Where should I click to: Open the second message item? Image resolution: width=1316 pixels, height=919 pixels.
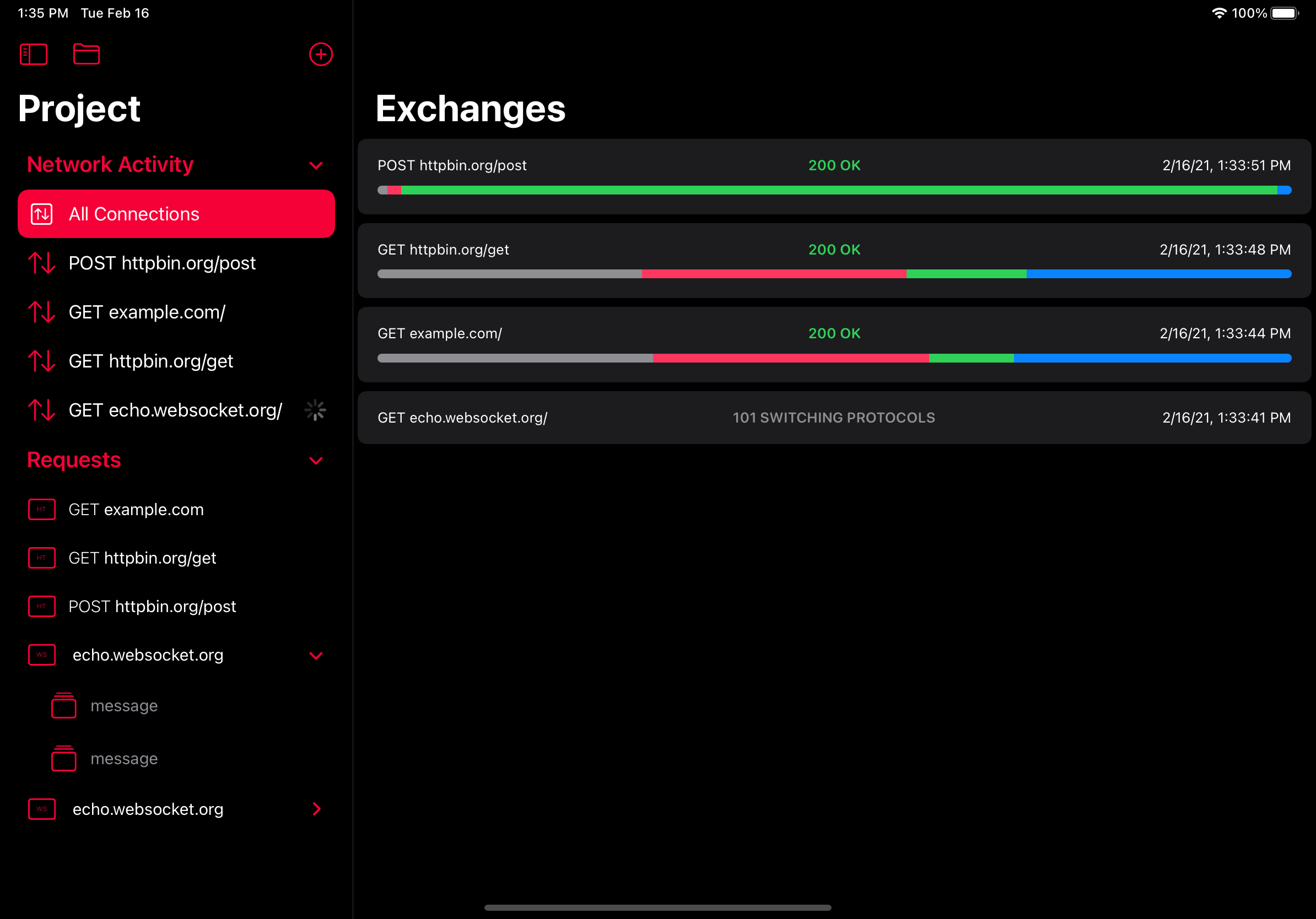[124, 759]
